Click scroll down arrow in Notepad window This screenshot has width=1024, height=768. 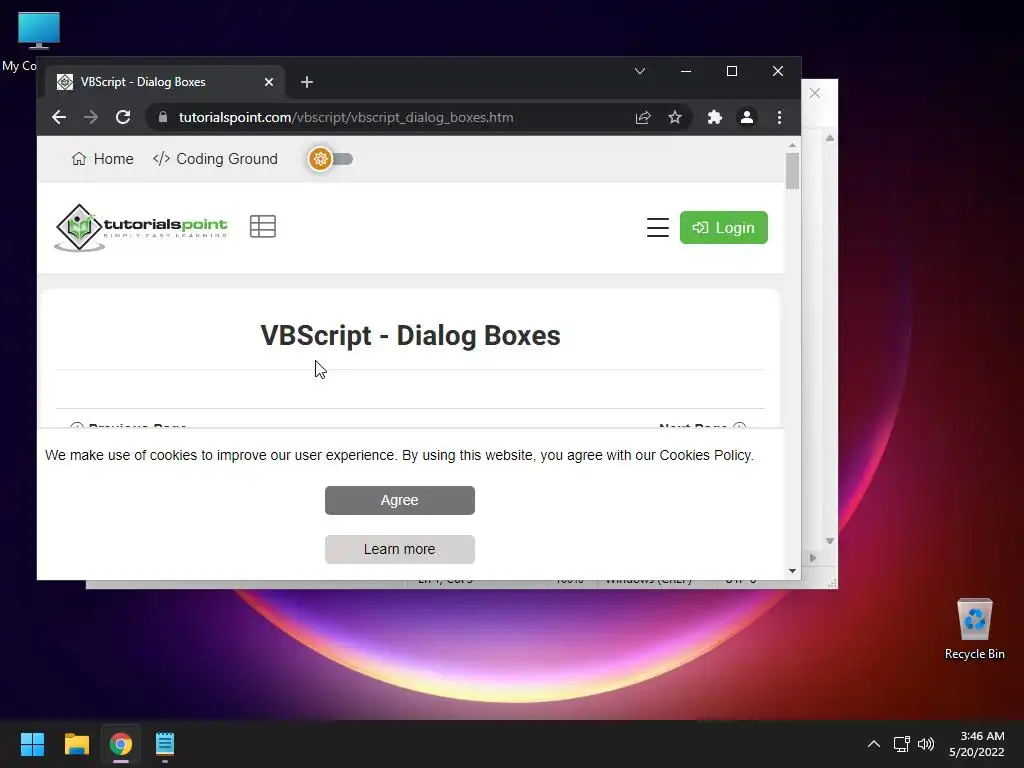pos(829,541)
